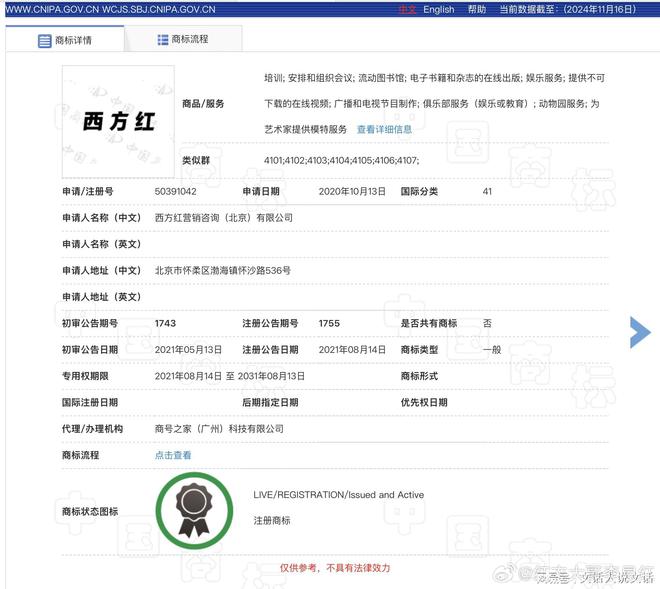
Task: Select the 代理/办理机构 label
Action: tap(92, 429)
